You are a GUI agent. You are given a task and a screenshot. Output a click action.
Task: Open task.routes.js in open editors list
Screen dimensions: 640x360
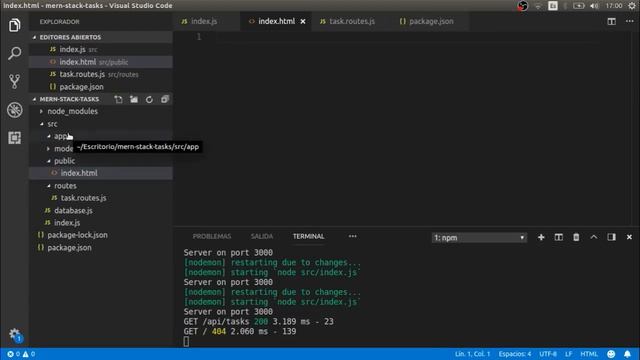[x=100, y=74]
